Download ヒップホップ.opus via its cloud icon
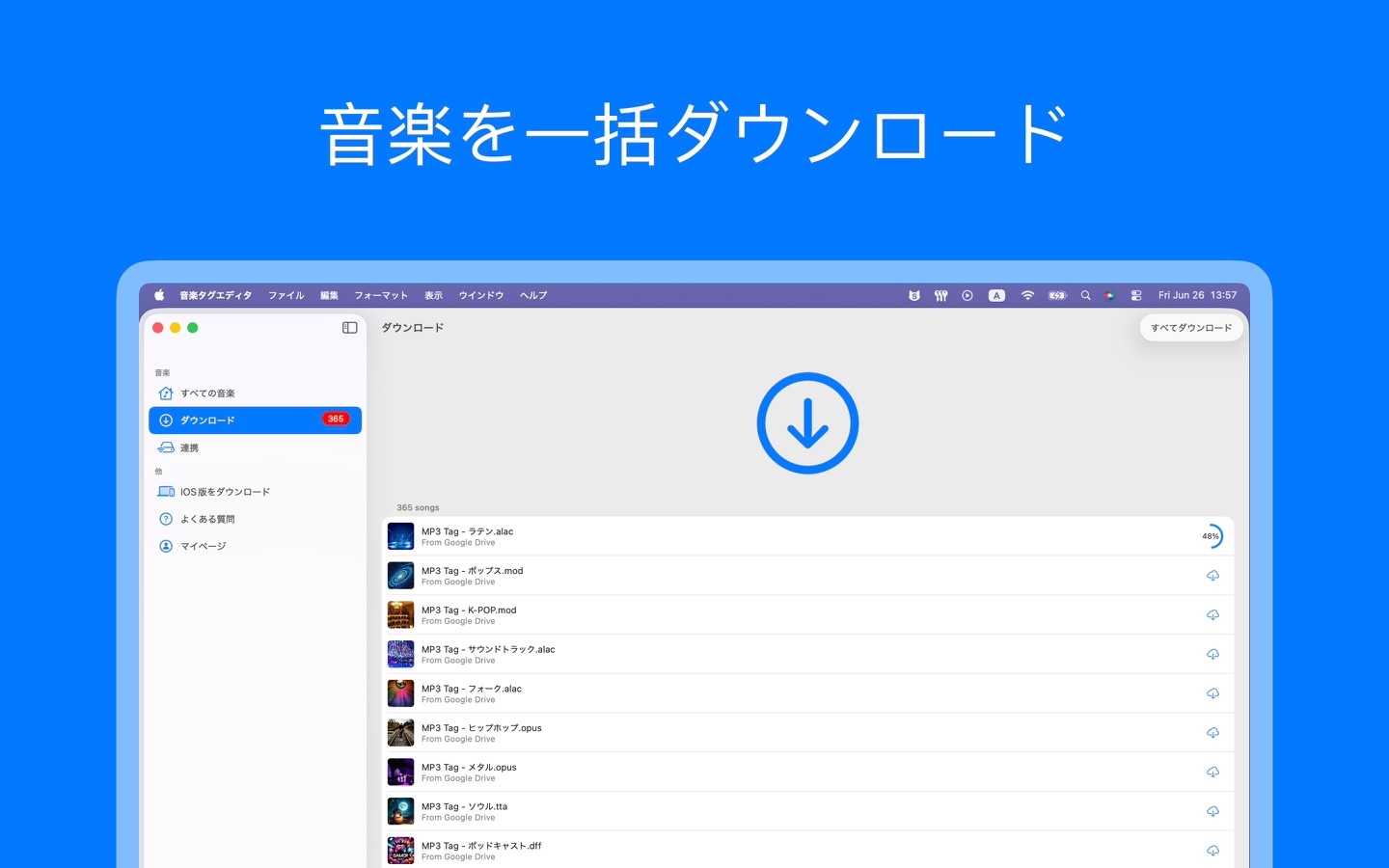 click(1212, 733)
